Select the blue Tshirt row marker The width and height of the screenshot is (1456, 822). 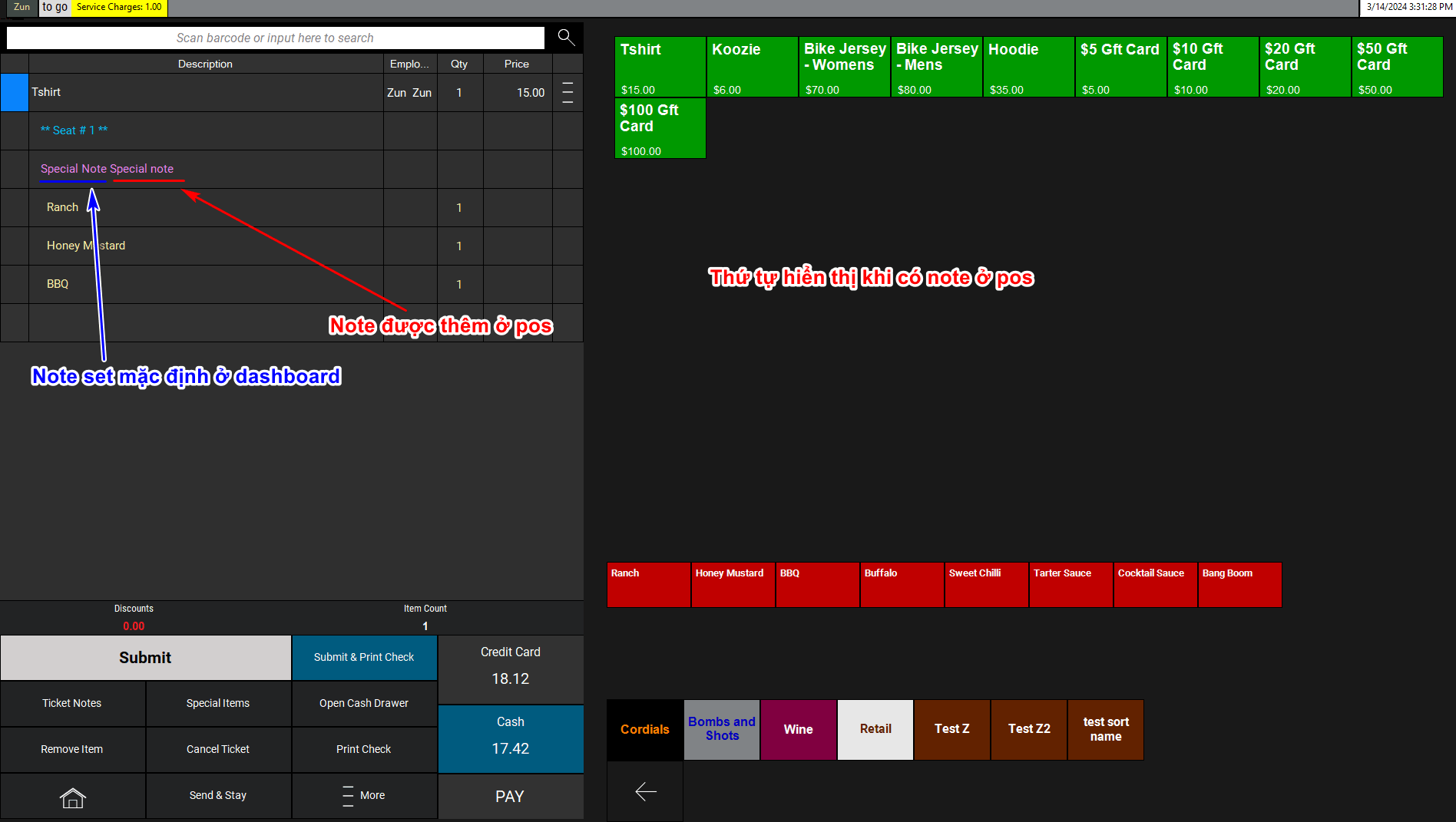click(15, 93)
